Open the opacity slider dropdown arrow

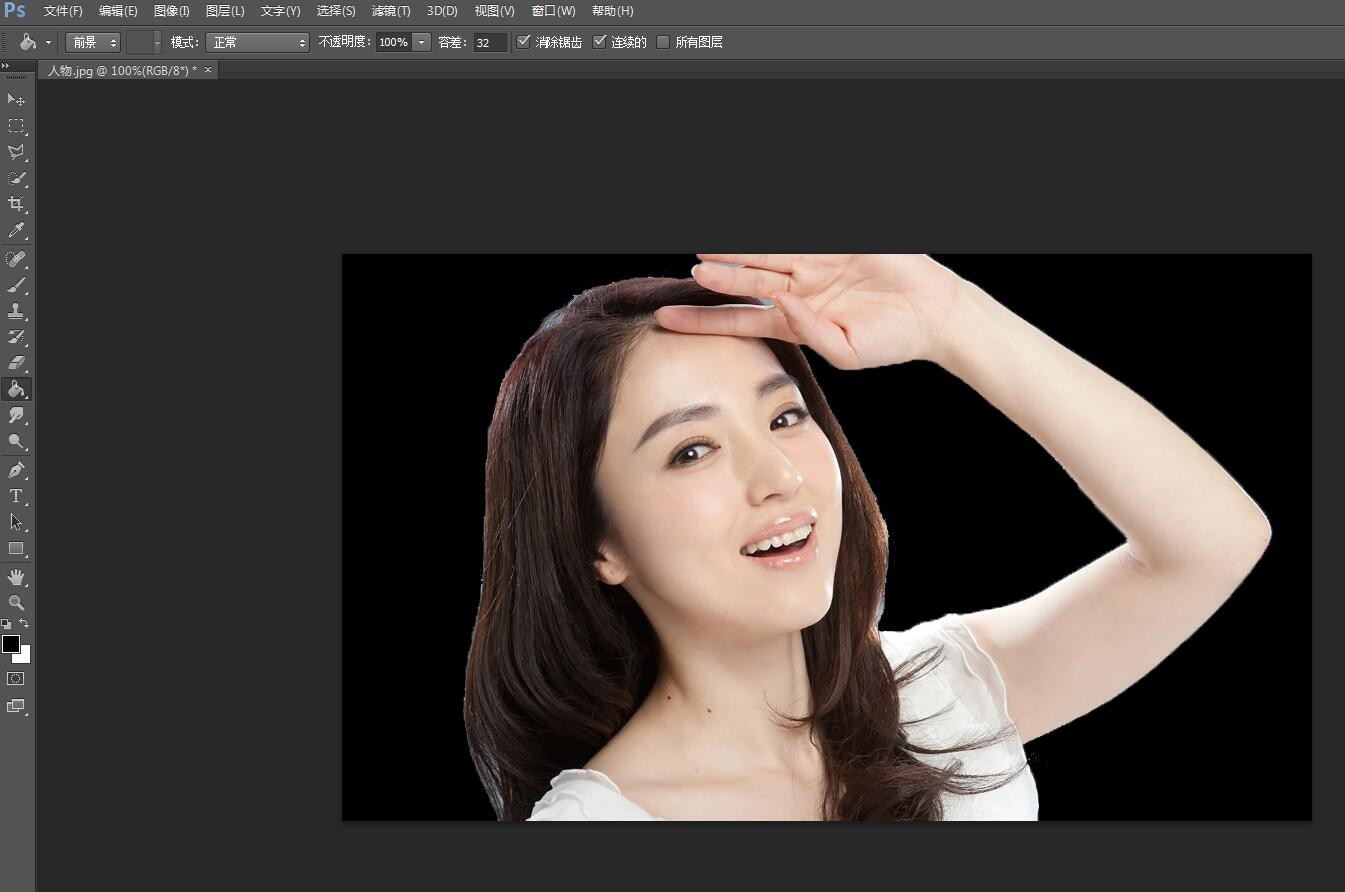point(421,42)
